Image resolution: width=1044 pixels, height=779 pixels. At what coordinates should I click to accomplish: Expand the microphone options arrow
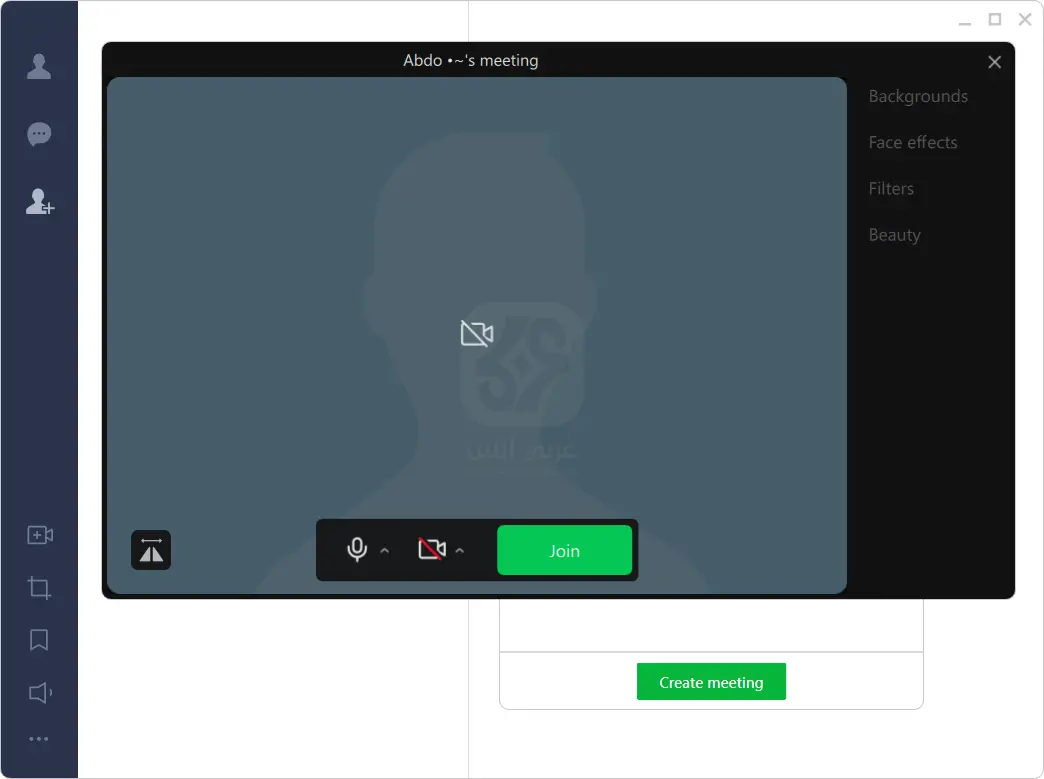[385, 551]
